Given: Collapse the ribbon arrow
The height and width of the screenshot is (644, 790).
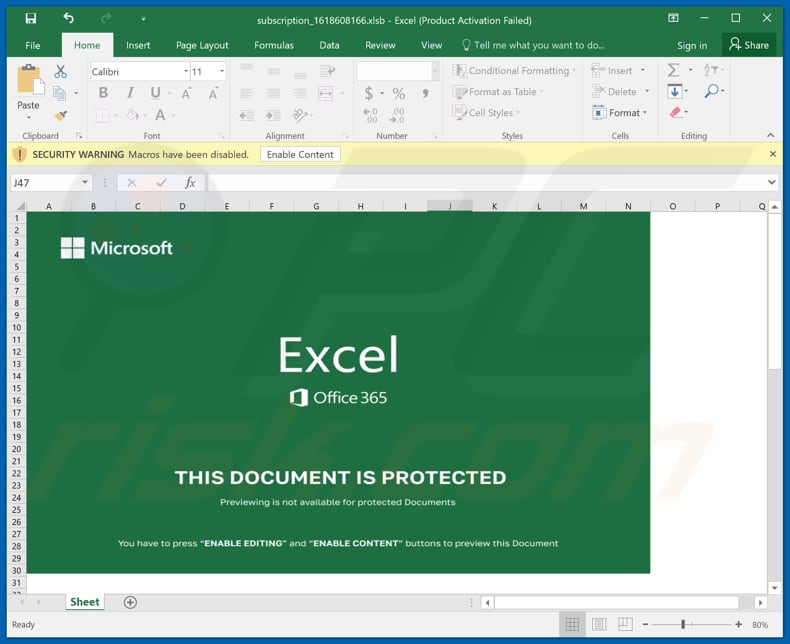Looking at the screenshot, I should click(770, 135).
